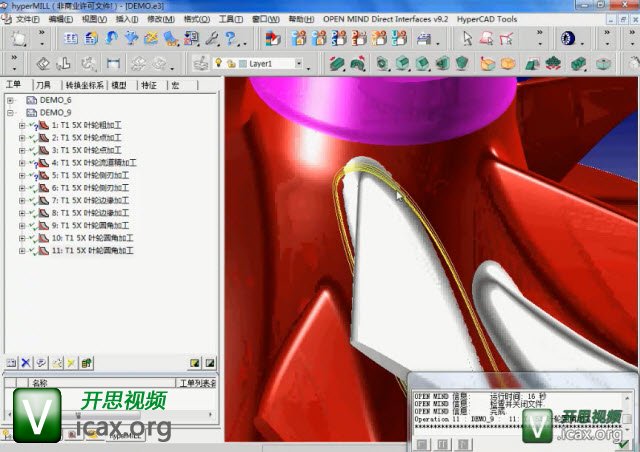Open the 视图(V) menu
The image size is (640, 452).
coord(94,19)
